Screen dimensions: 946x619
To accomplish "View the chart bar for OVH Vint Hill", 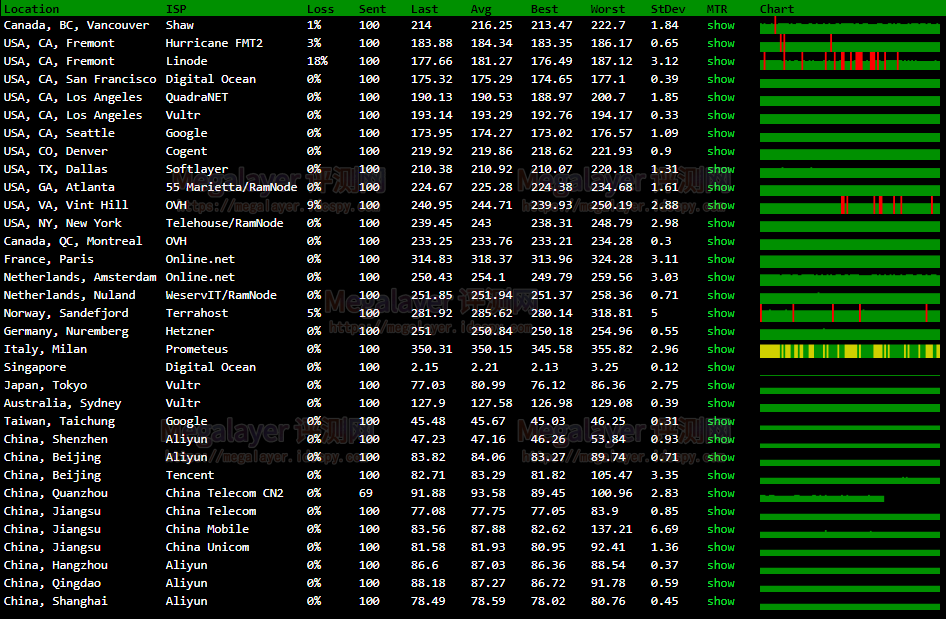I will click(850, 206).
